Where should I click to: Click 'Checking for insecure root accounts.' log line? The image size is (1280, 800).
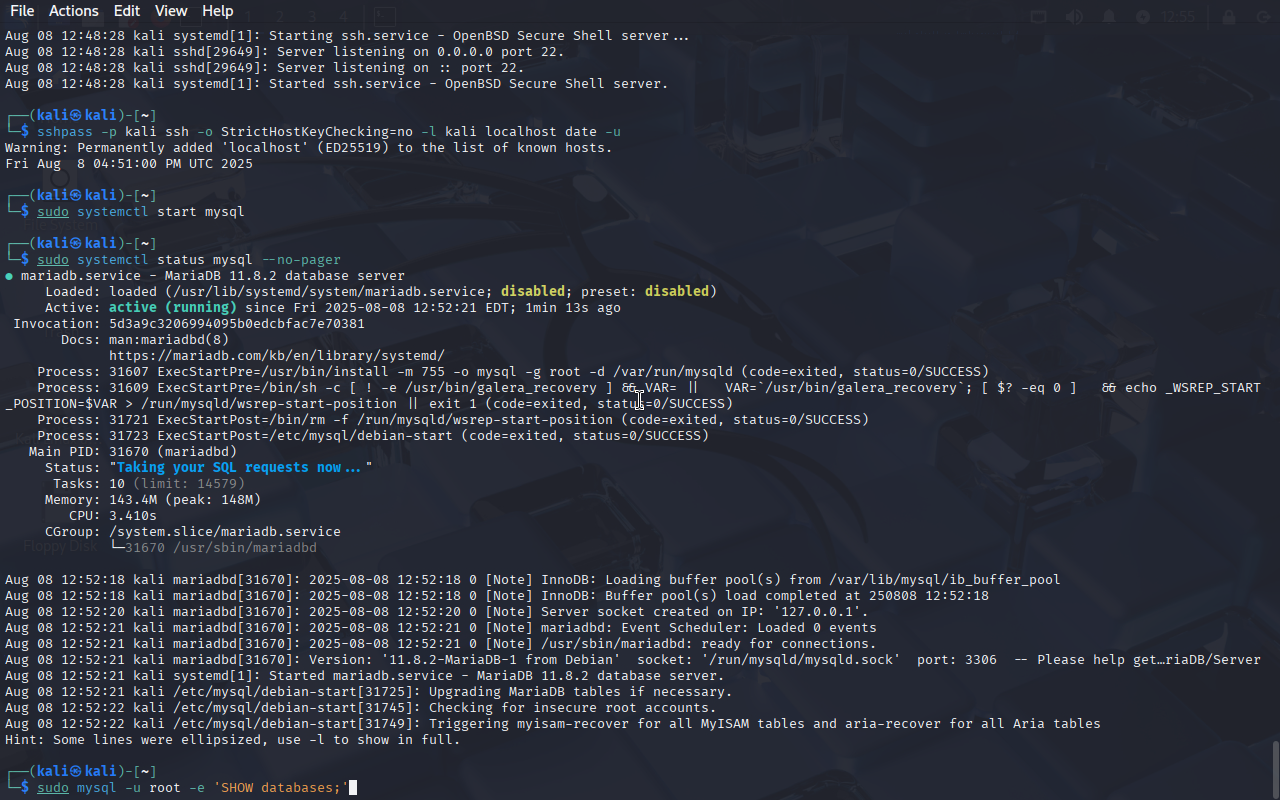361,707
